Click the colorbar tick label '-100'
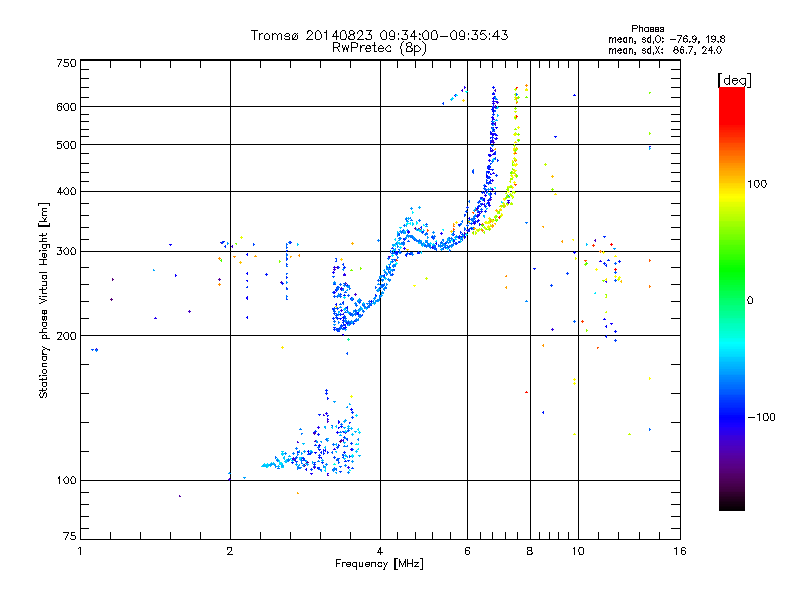 (x=761, y=417)
